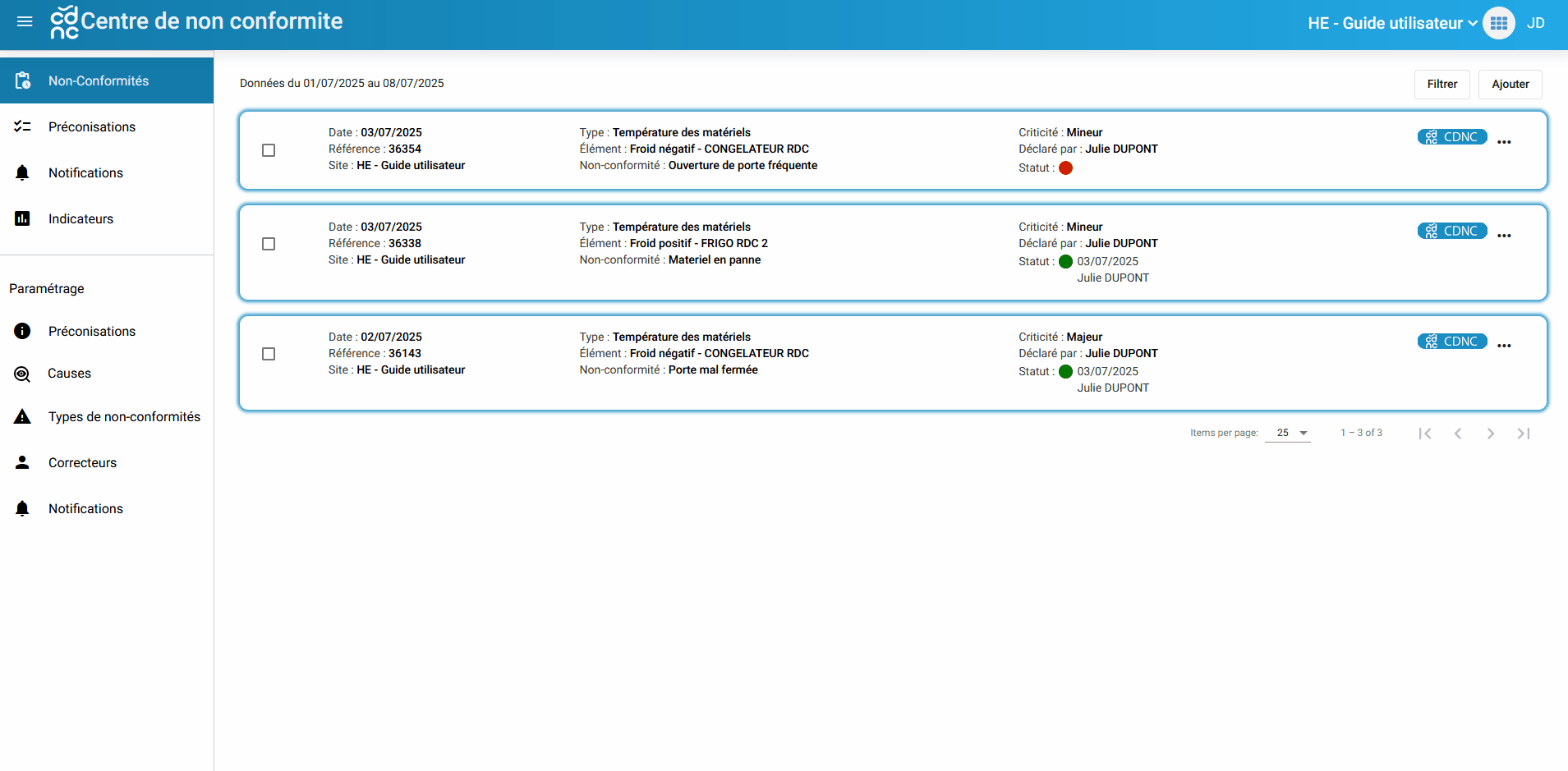The width and height of the screenshot is (1568, 771).
Task: Click the Correcteurs person icon
Action: click(23, 462)
